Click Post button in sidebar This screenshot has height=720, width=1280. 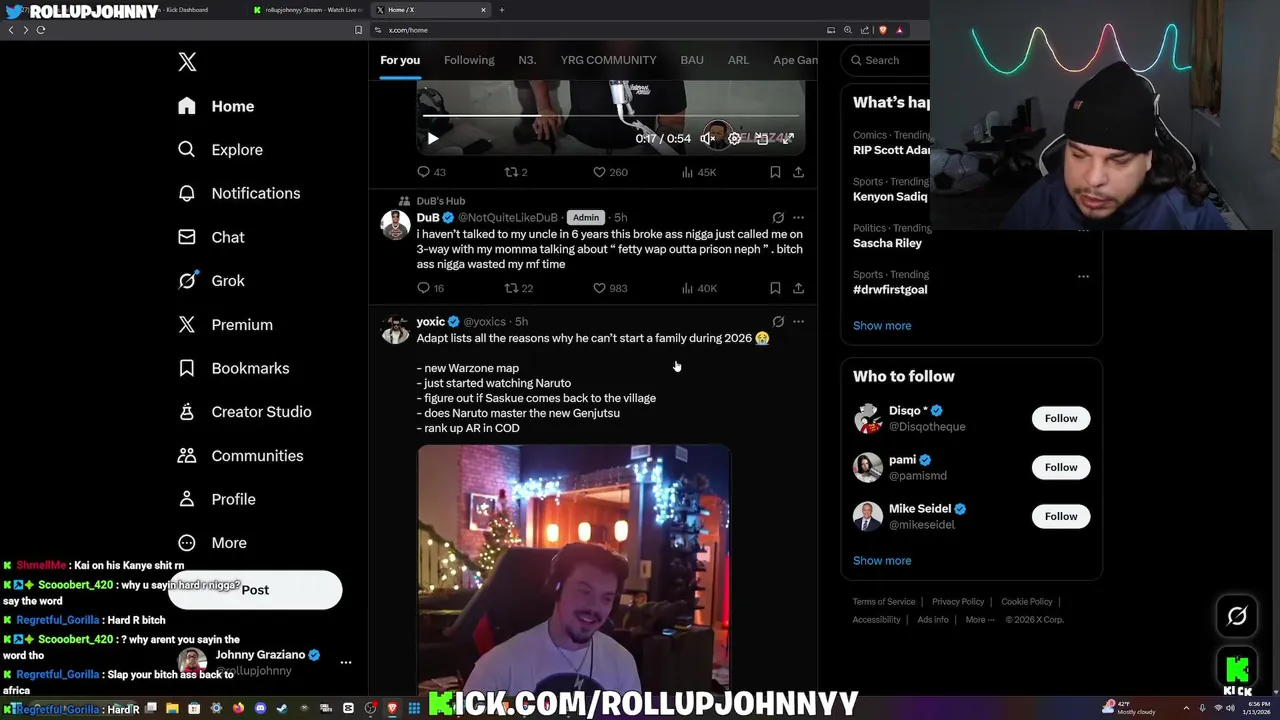click(x=255, y=590)
